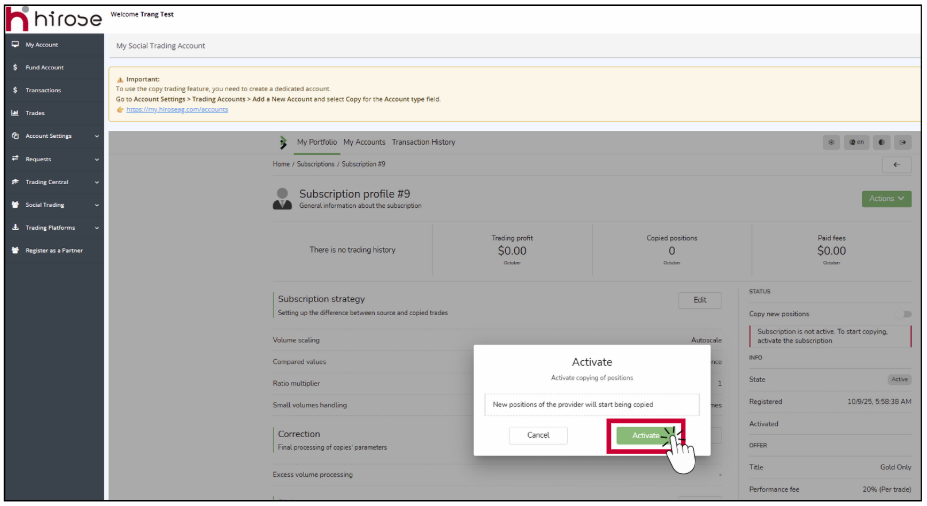Switch the theme with the contrast icon
The width and height of the screenshot is (927, 506).
(x=881, y=142)
